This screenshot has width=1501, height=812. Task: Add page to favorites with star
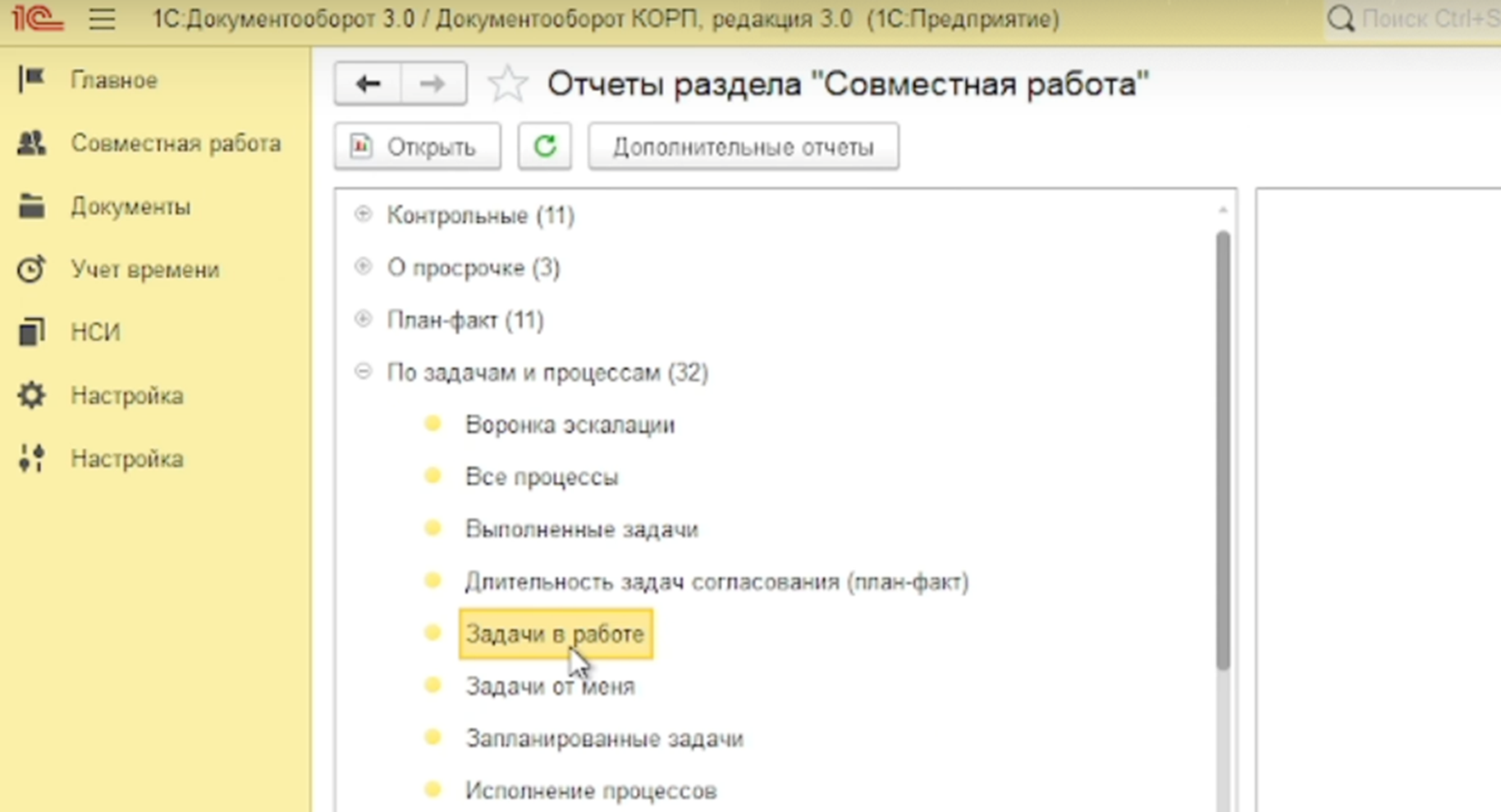pos(507,84)
